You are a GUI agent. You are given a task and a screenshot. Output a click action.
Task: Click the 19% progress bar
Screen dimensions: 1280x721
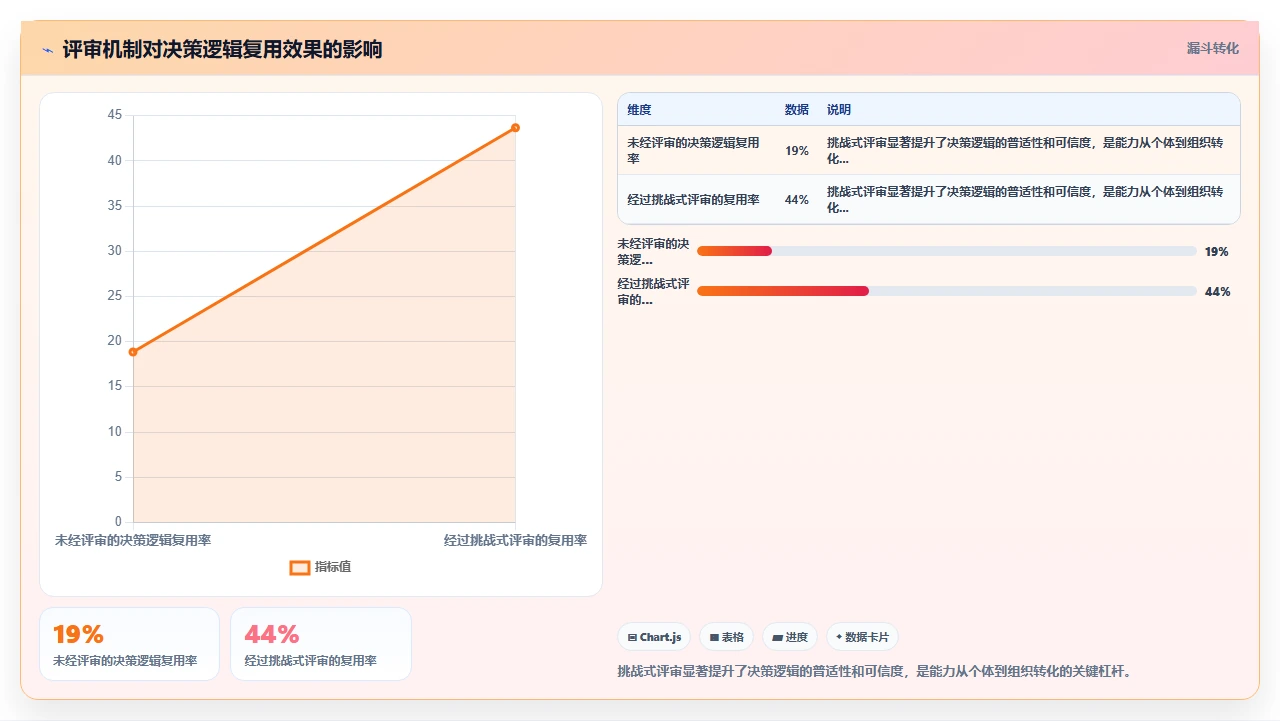tap(946, 251)
